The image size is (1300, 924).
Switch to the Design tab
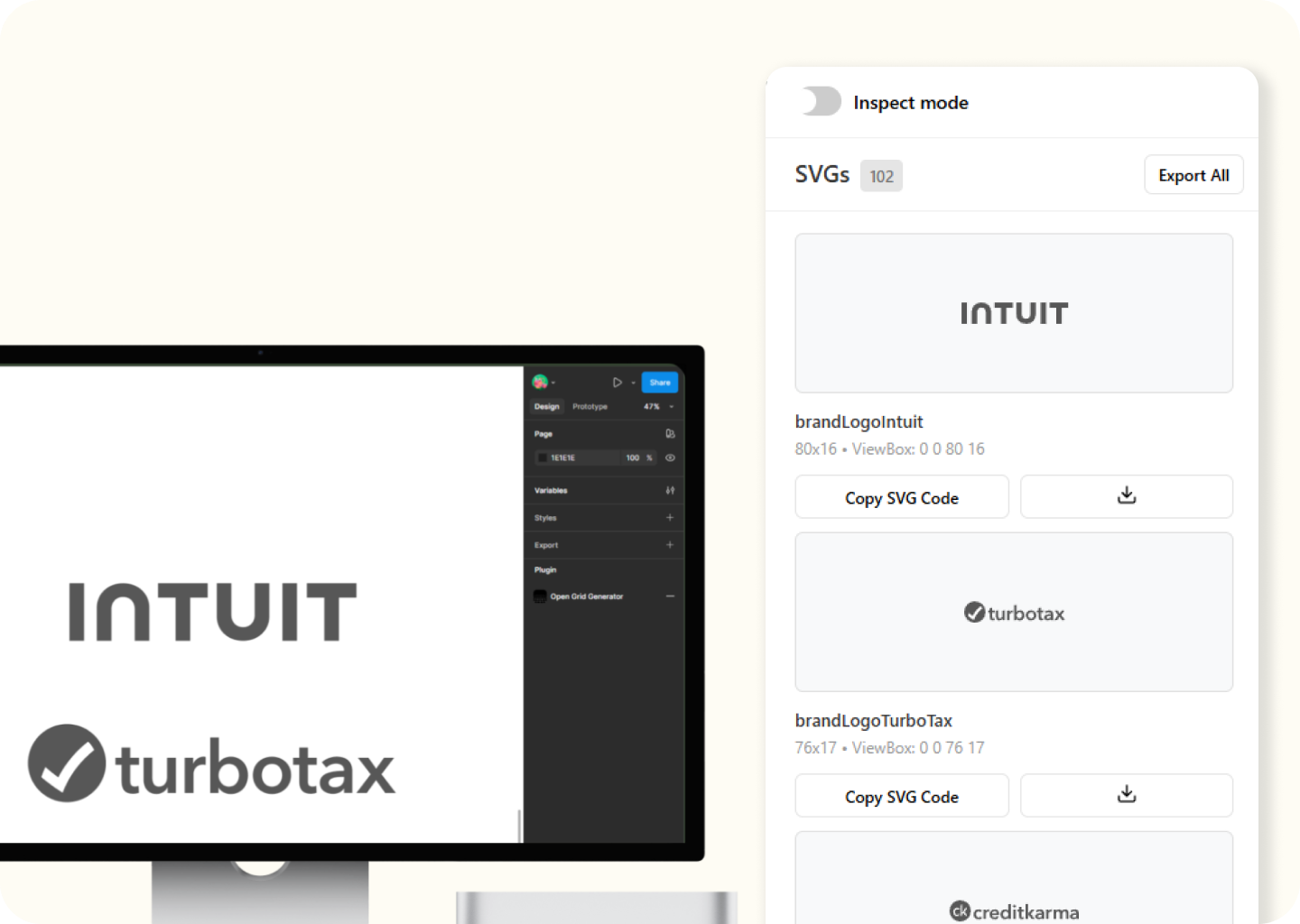[x=546, y=407]
